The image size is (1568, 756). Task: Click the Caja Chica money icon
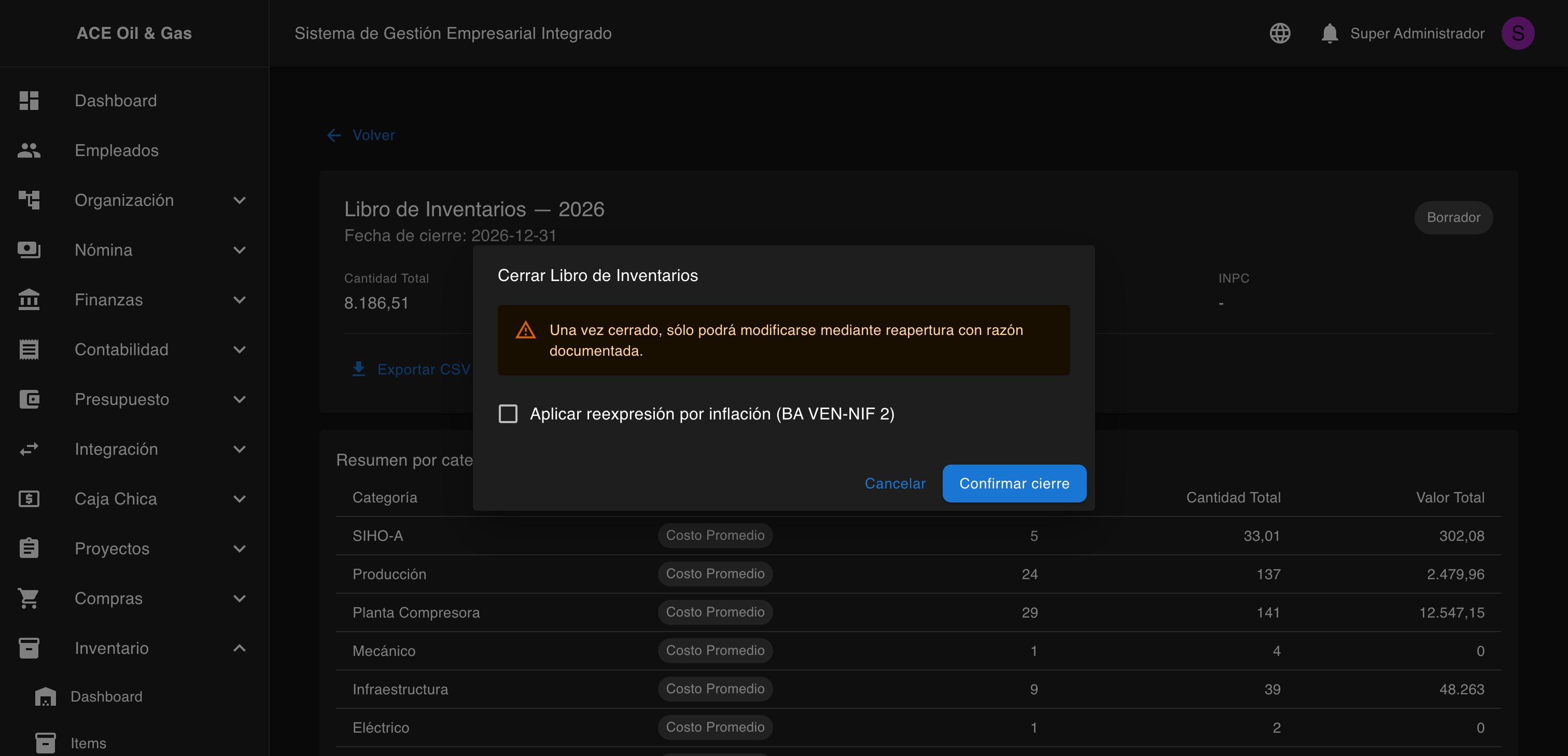[29, 498]
